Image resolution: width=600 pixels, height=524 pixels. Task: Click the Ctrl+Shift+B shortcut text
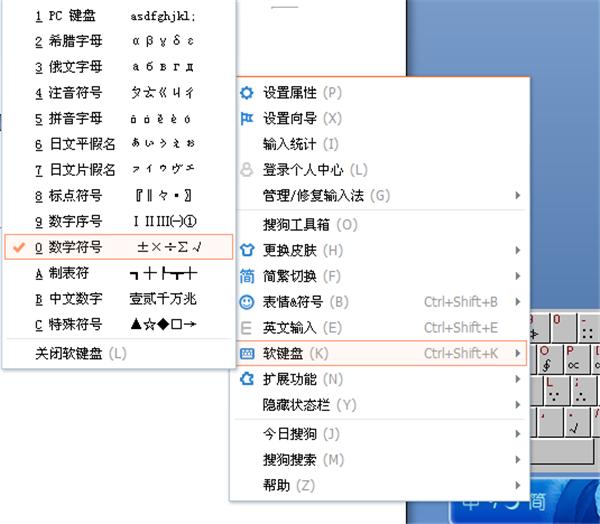pos(461,302)
